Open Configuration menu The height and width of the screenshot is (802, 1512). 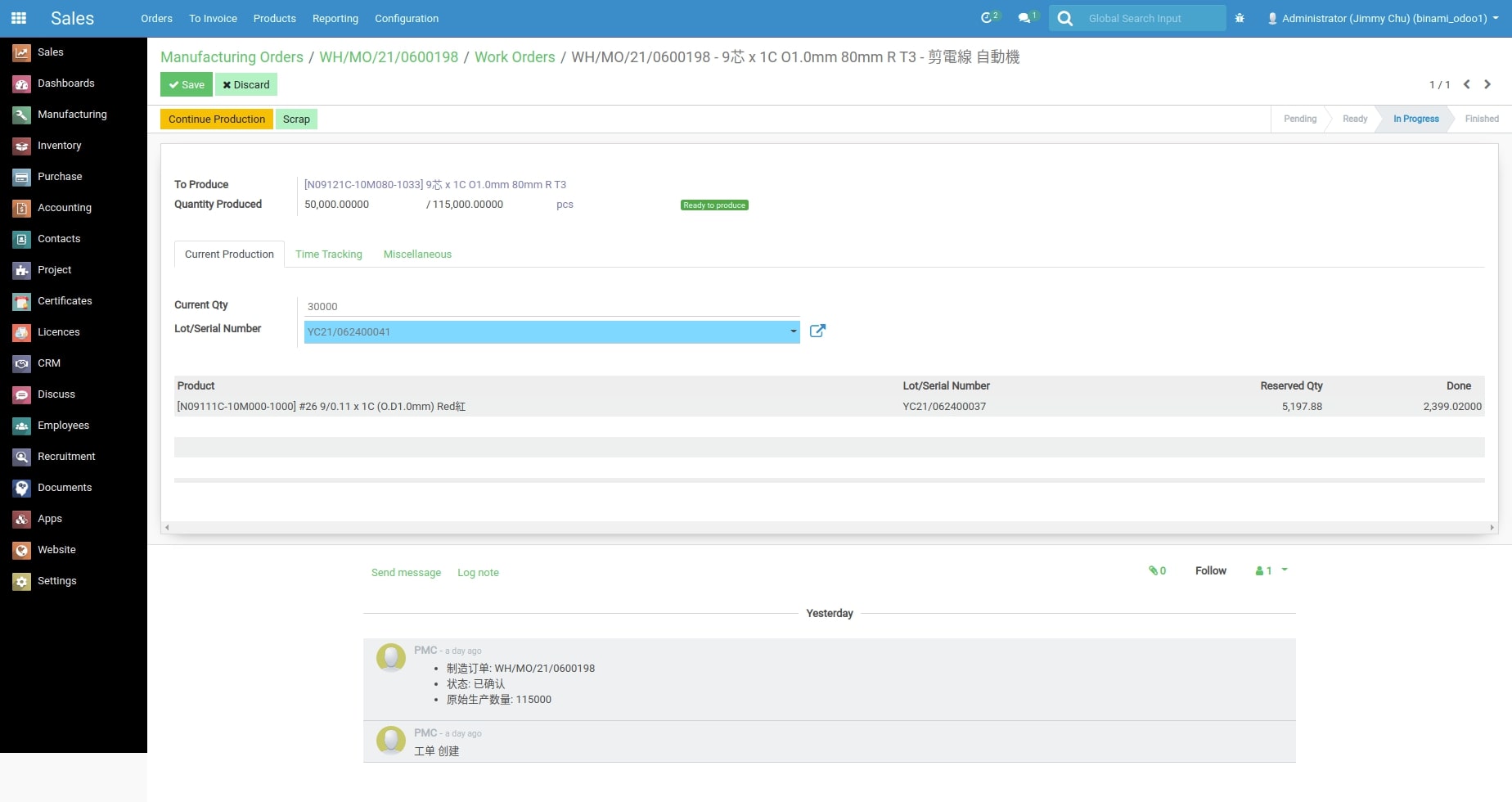point(407,18)
